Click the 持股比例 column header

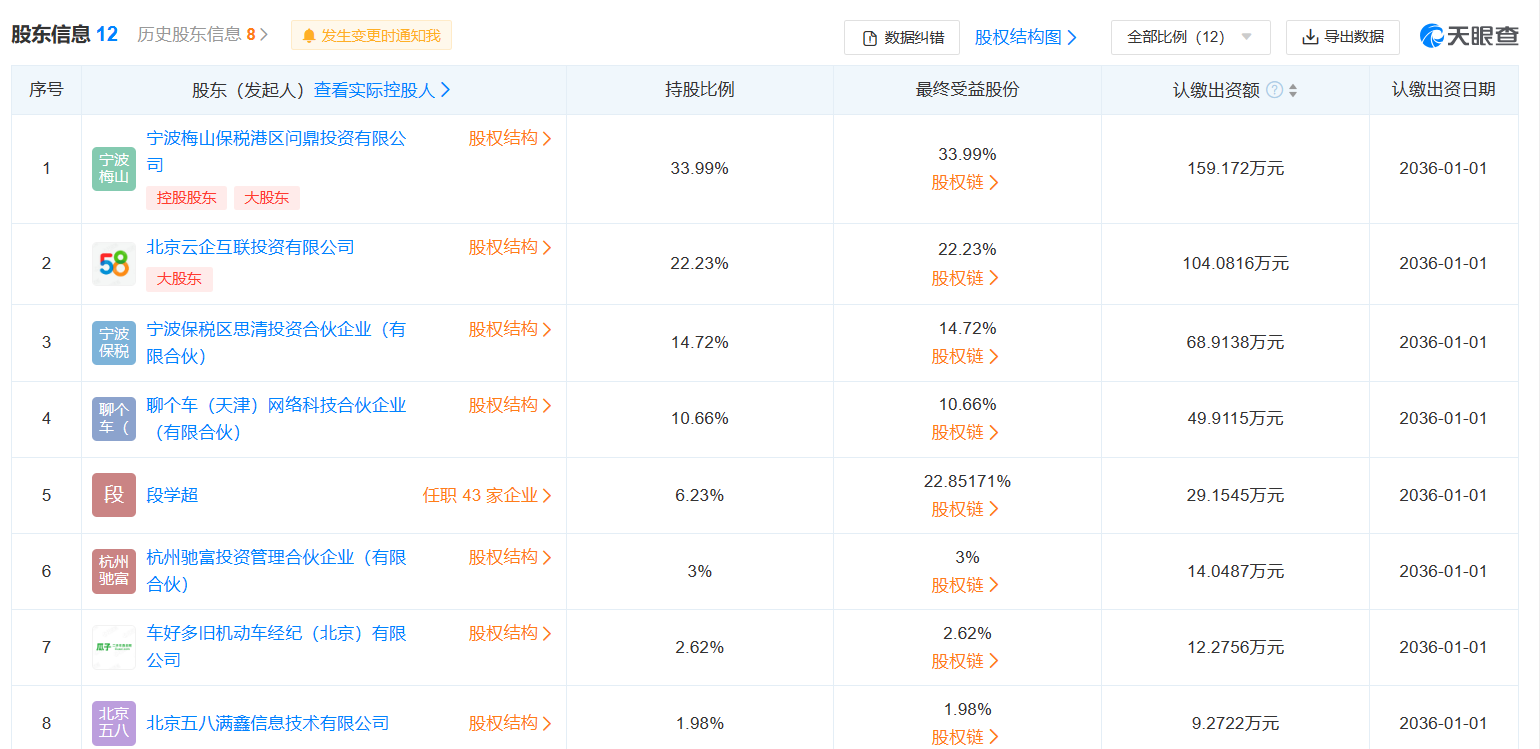[x=700, y=90]
